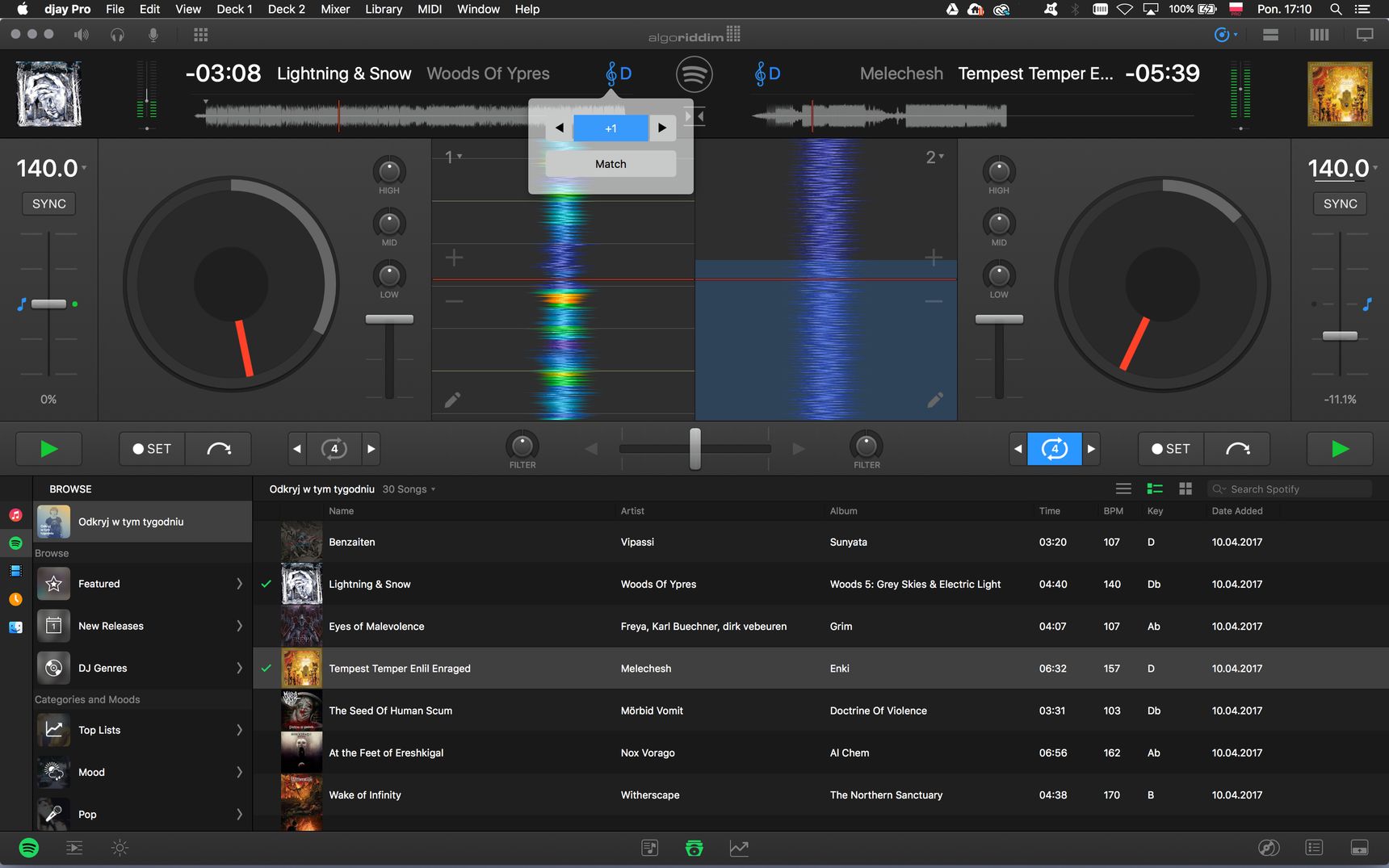The width and height of the screenshot is (1389, 868).
Task: Open the deck 1 number dropdown on waveform
Action: (x=454, y=157)
